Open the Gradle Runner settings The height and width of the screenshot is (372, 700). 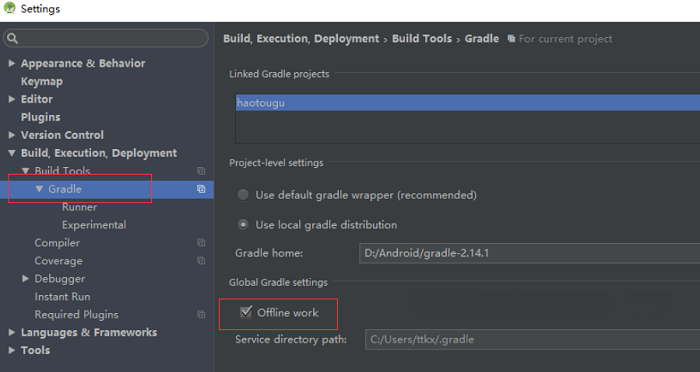click(x=79, y=207)
